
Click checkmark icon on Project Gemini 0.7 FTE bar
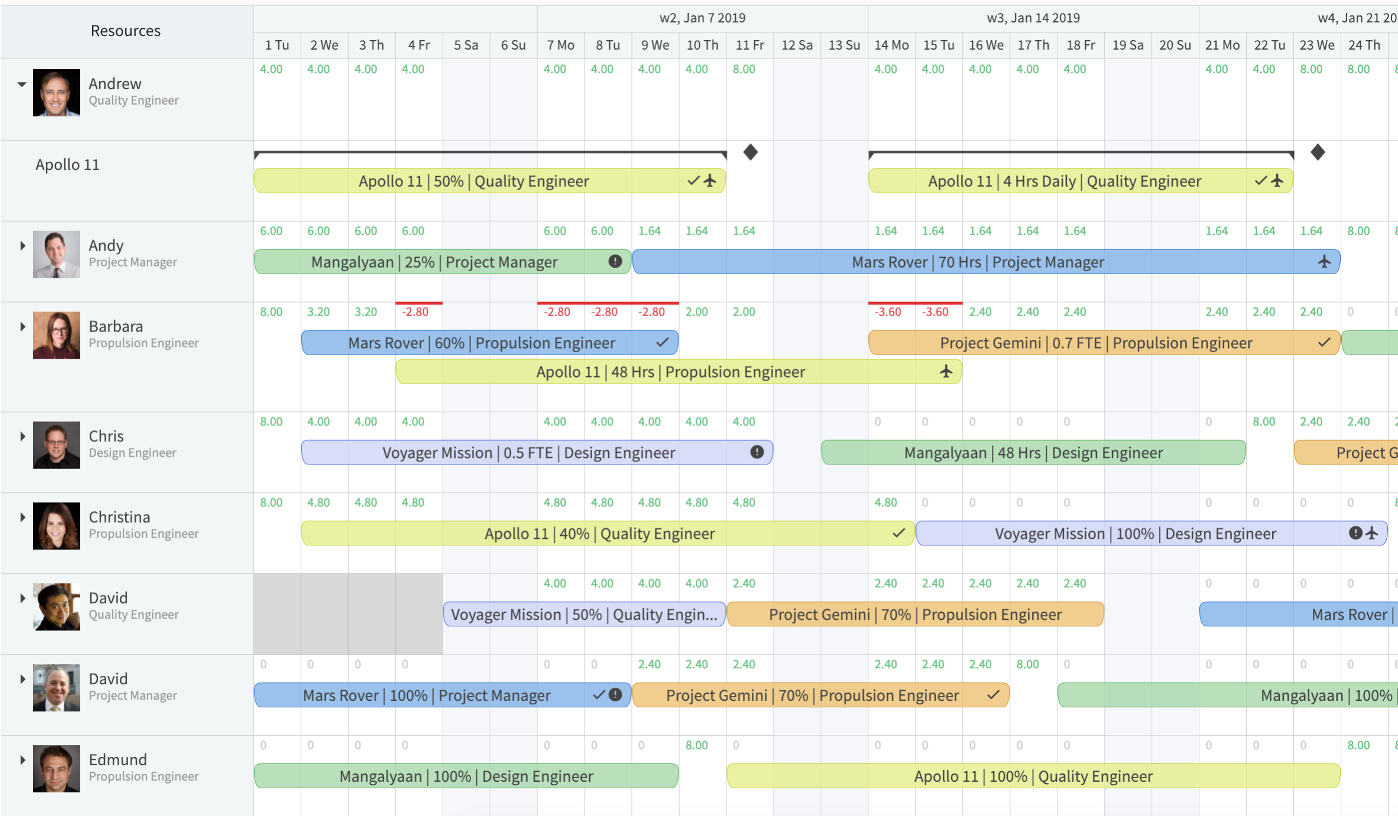tap(1325, 343)
